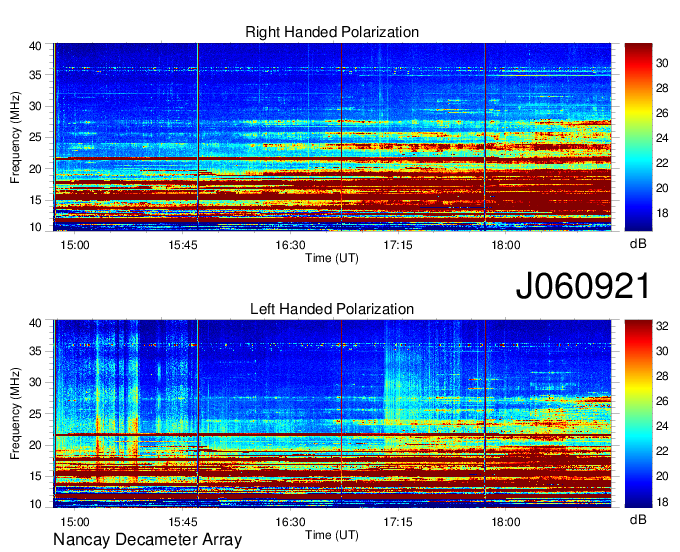Click the 32 dB label on lower colorbar

pos(662,326)
